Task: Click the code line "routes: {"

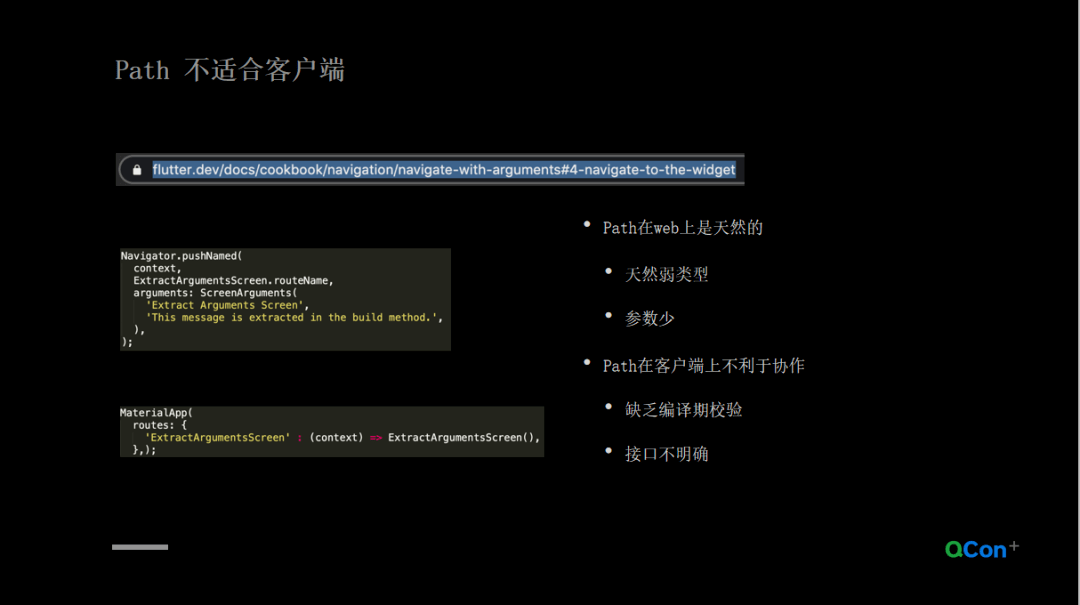Action: coord(160,425)
